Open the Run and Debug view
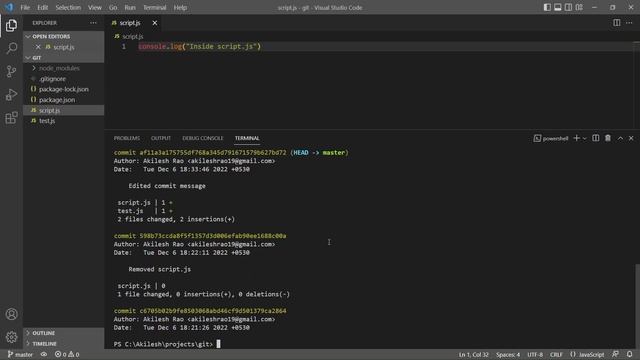 coord(11,95)
